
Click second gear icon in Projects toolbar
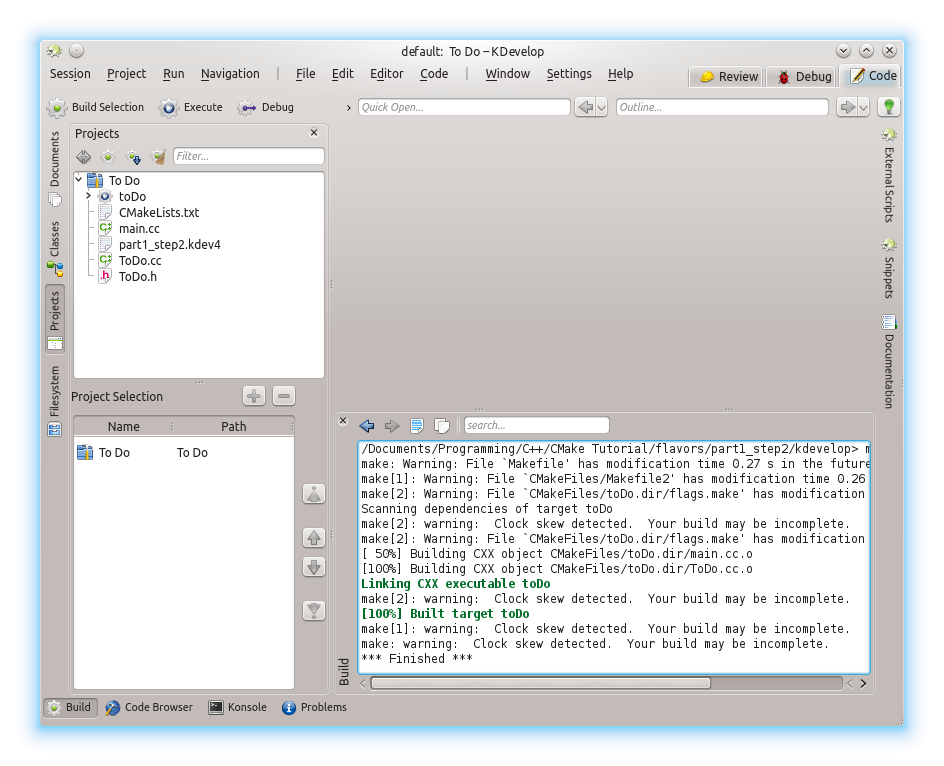tap(108, 157)
